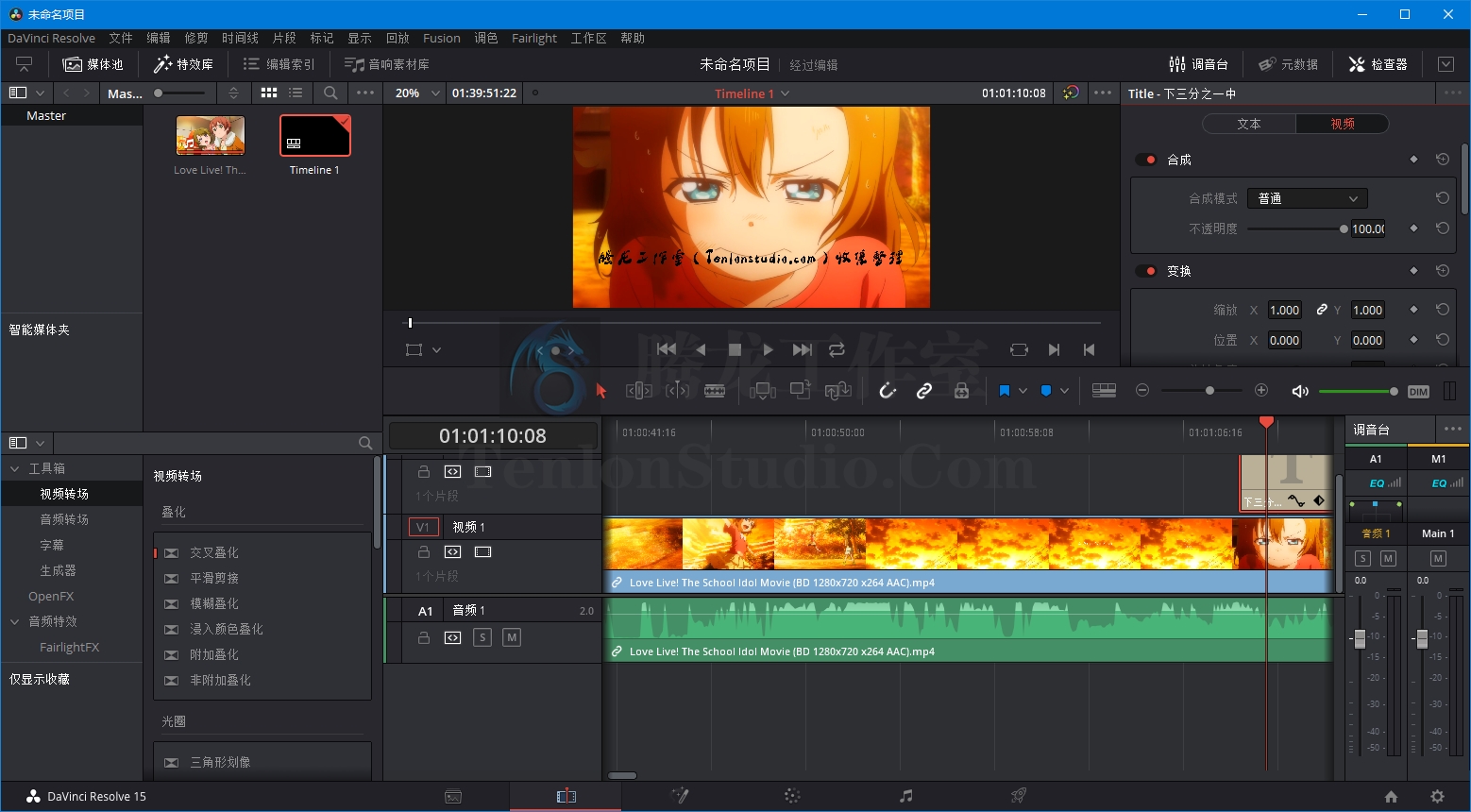Click the replace clip icon
Viewport: 1471px width, 812px height.
[838, 390]
